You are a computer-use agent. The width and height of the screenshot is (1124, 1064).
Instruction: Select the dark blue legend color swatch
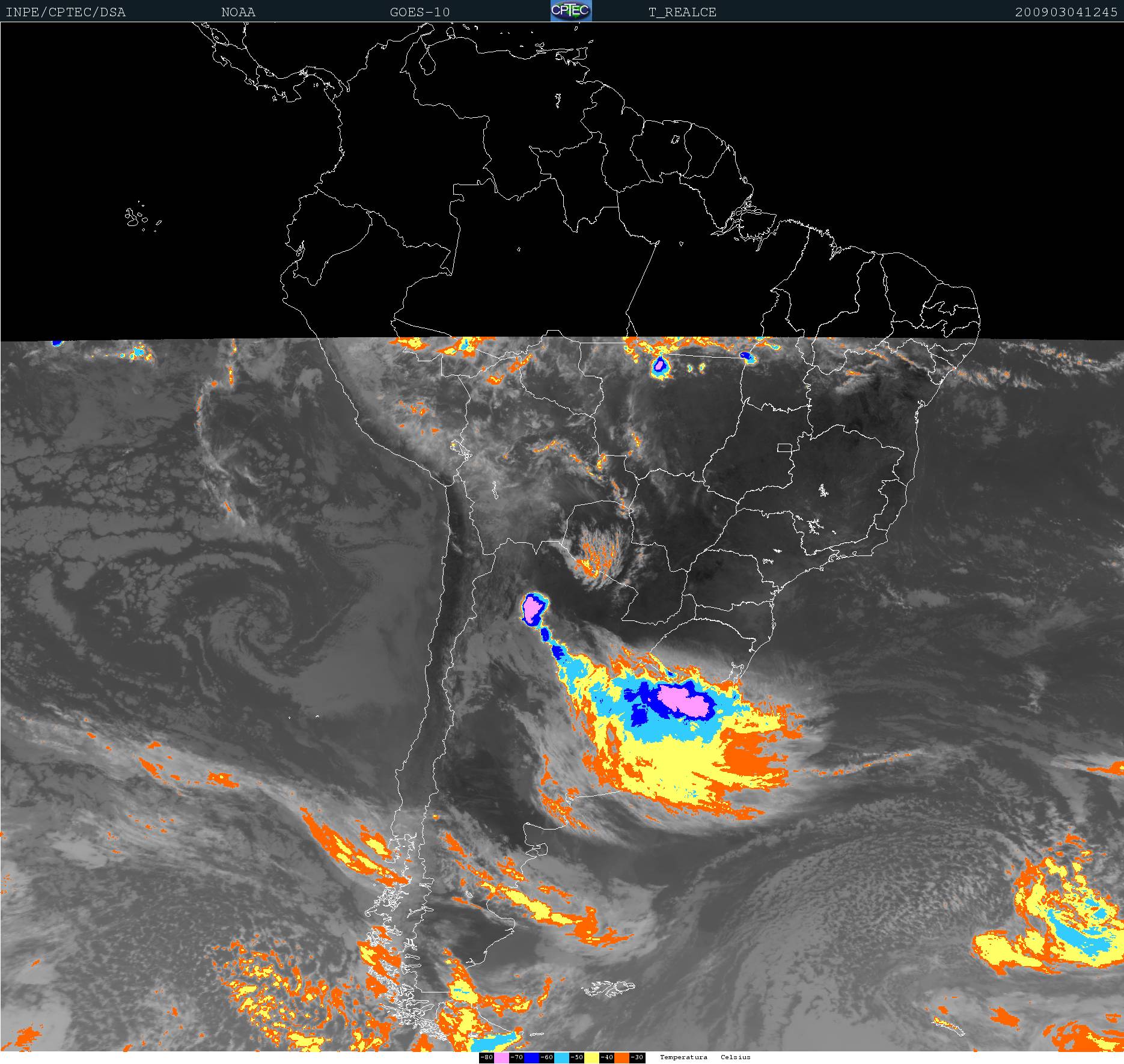pos(531,1057)
